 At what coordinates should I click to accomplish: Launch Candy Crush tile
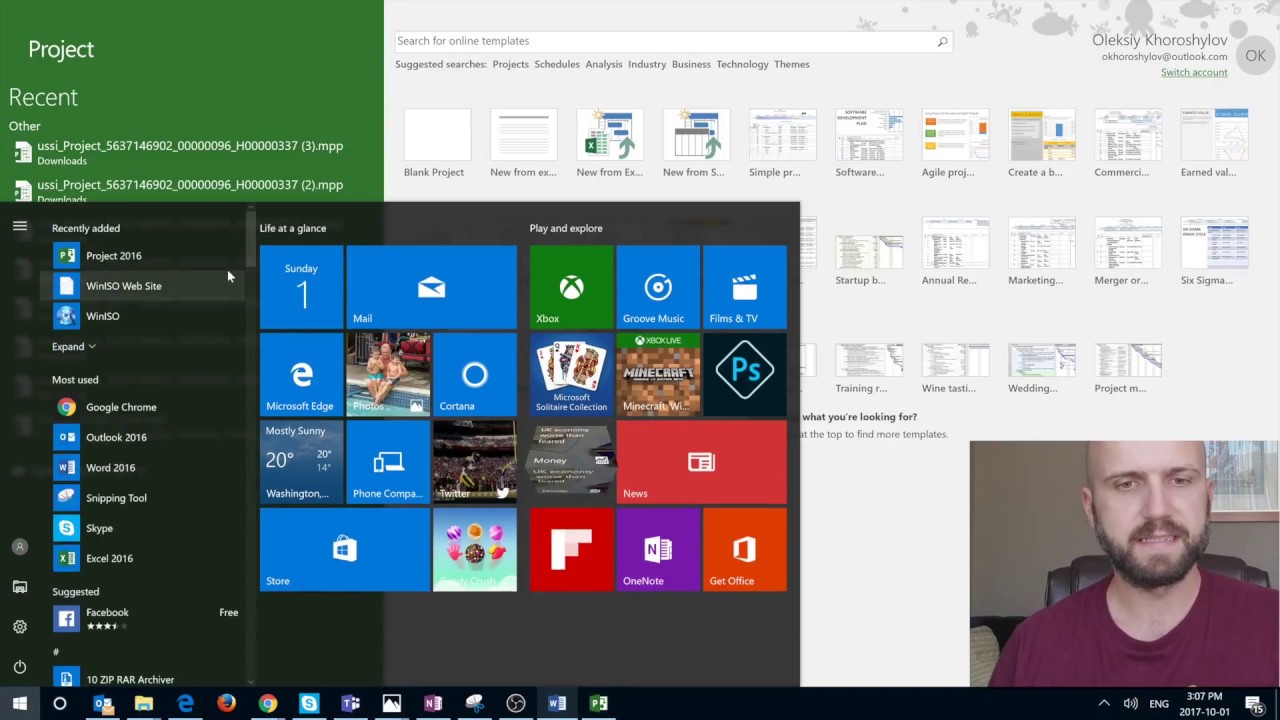(475, 550)
